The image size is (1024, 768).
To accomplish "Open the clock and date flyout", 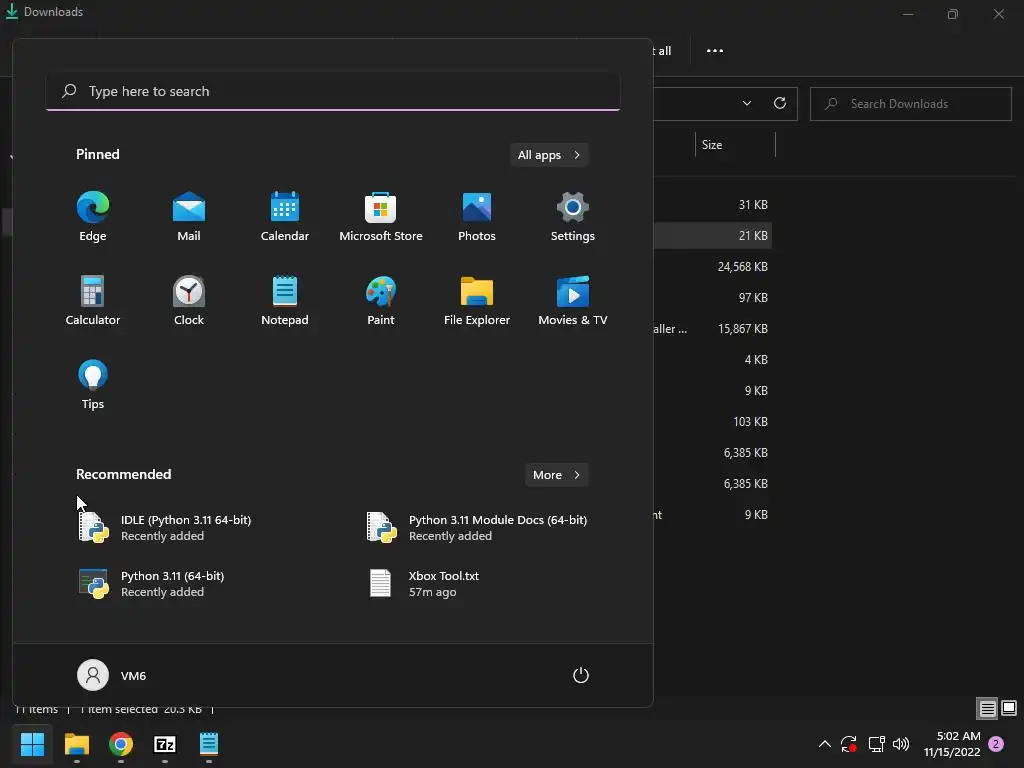I will click(952, 744).
